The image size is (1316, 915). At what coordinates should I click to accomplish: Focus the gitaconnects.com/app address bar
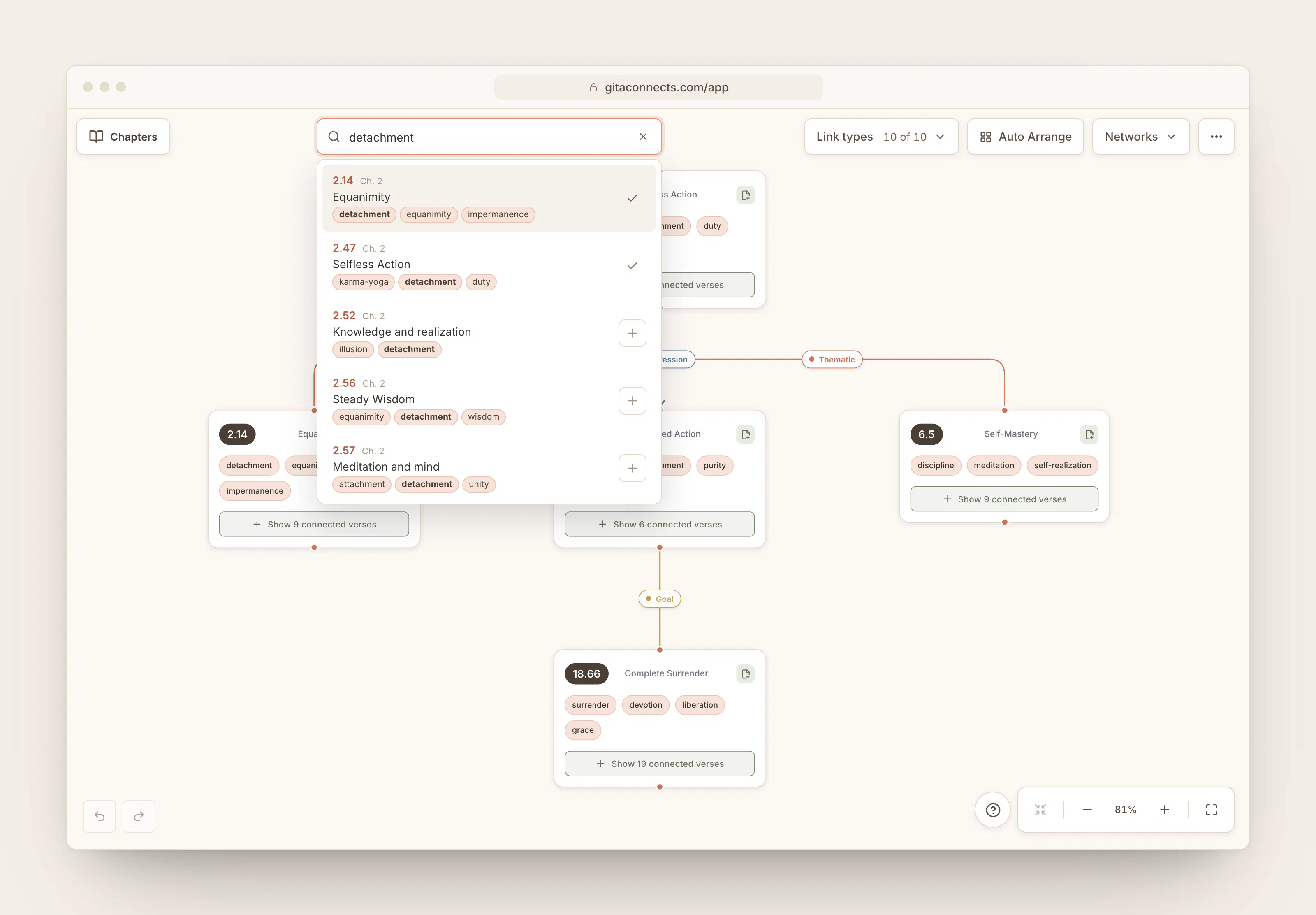coord(658,87)
